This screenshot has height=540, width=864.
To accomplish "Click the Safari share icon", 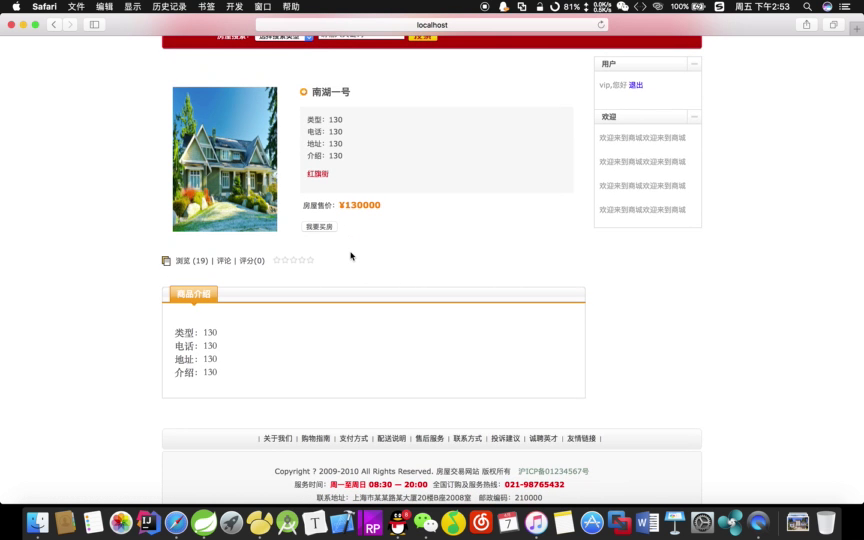I will [x=807, y=24].
